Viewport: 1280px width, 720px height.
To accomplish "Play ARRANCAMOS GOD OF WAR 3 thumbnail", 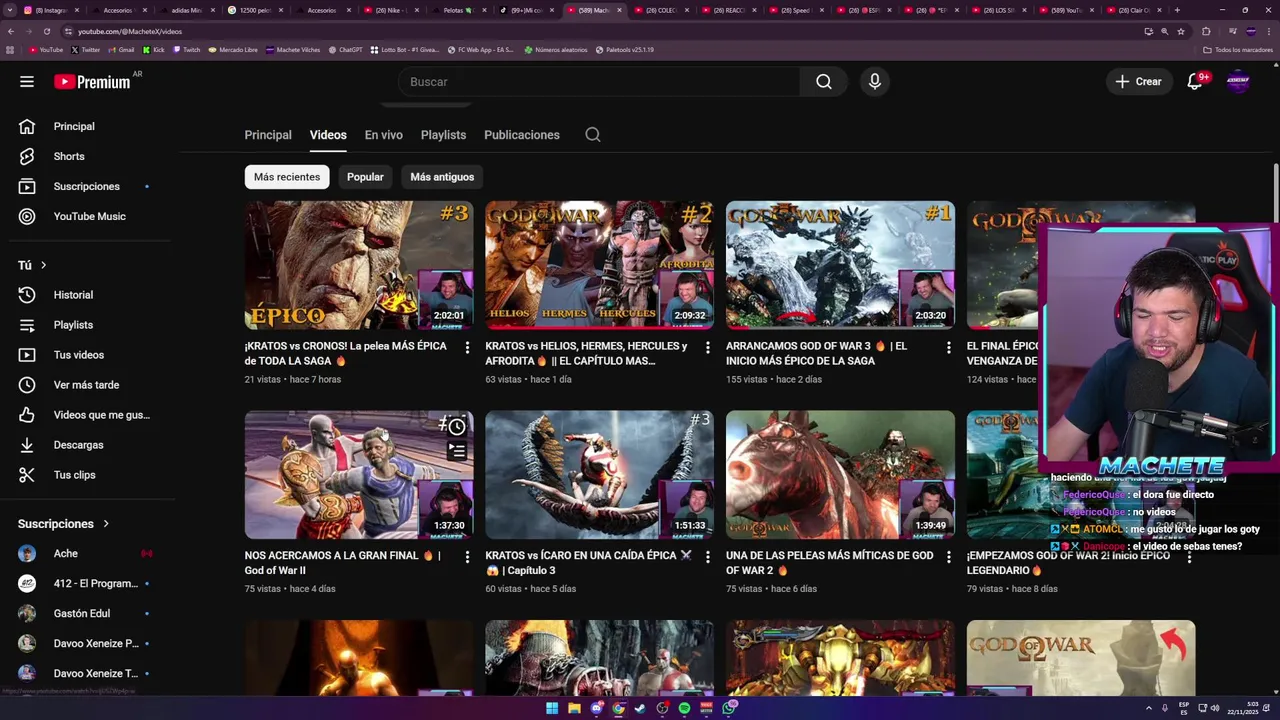I will pyautogui.click(x=840, y=265).
